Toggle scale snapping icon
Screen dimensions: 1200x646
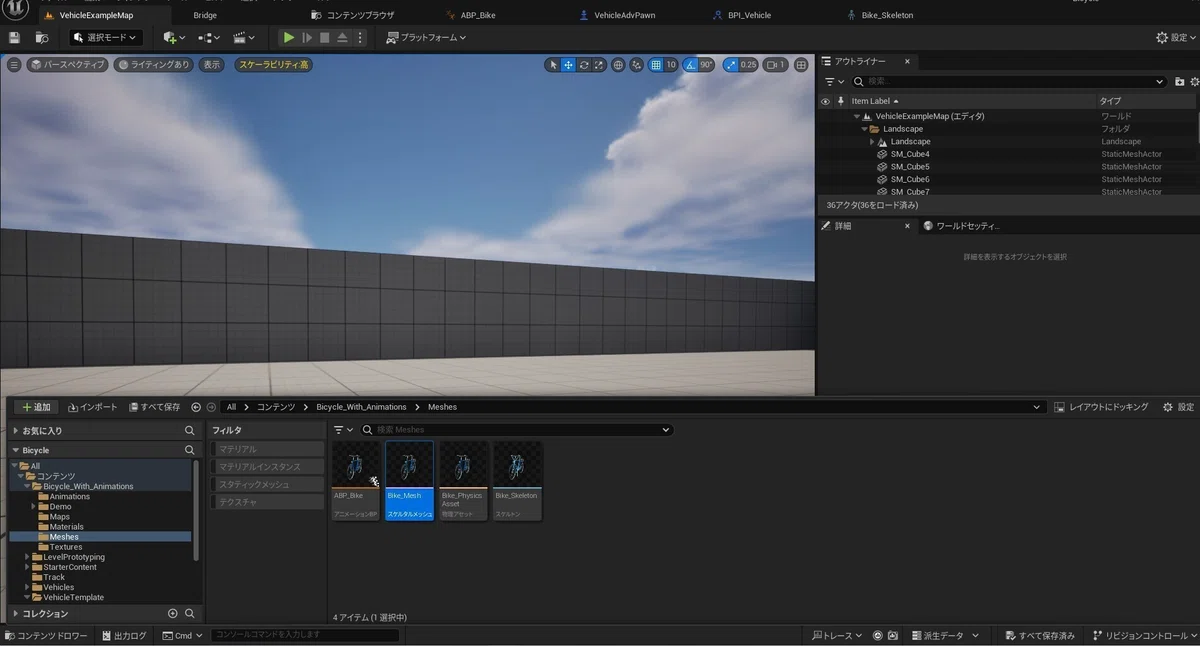tap(731, 65)
